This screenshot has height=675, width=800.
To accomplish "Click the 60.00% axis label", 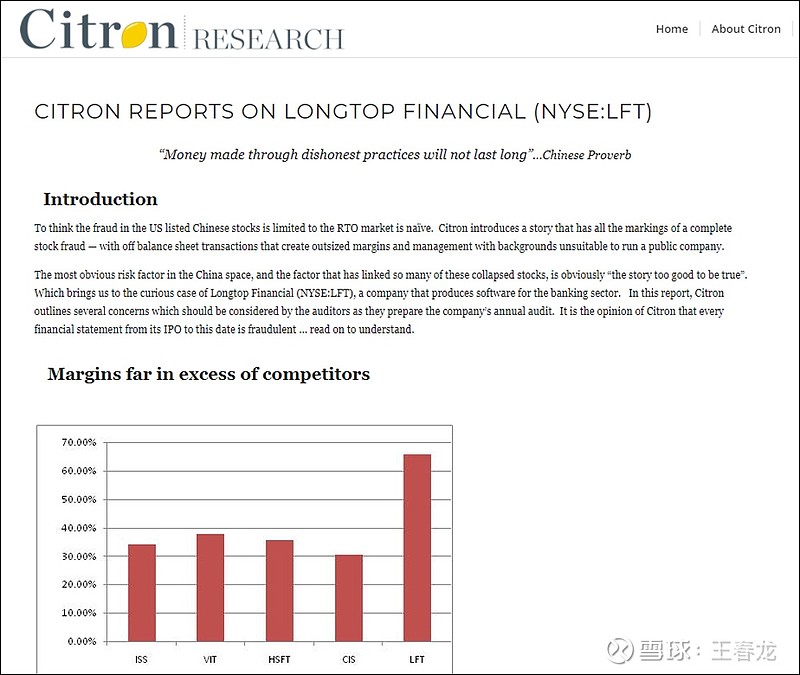I will click(79, 471).
